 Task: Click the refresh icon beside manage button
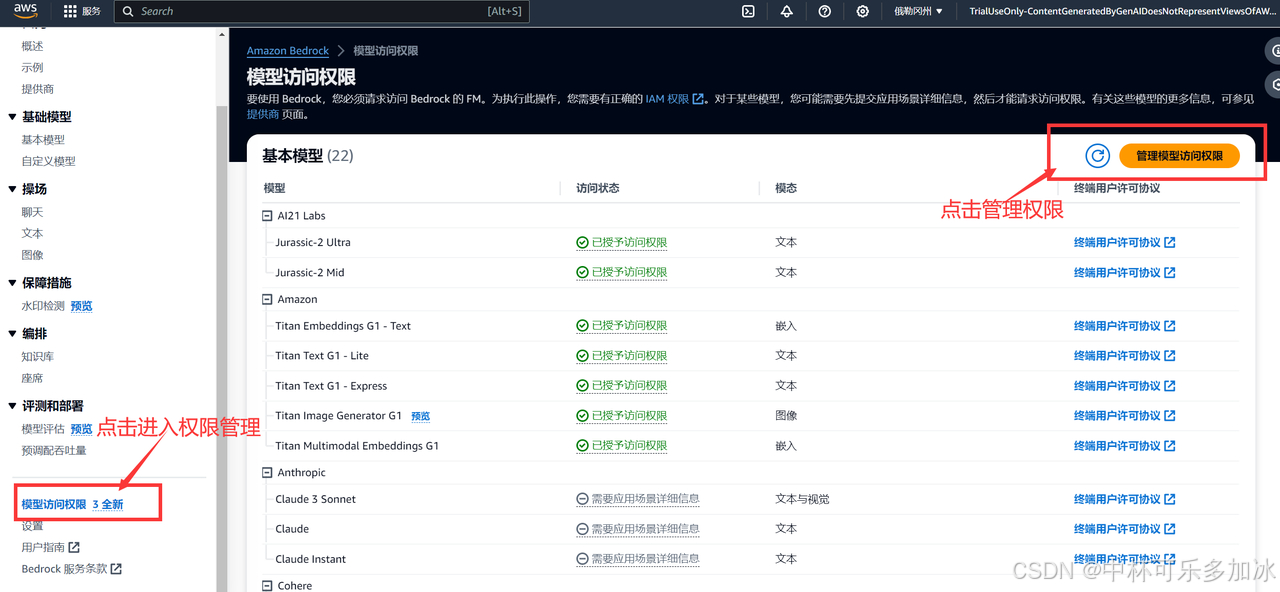[x=1097, y=156]
